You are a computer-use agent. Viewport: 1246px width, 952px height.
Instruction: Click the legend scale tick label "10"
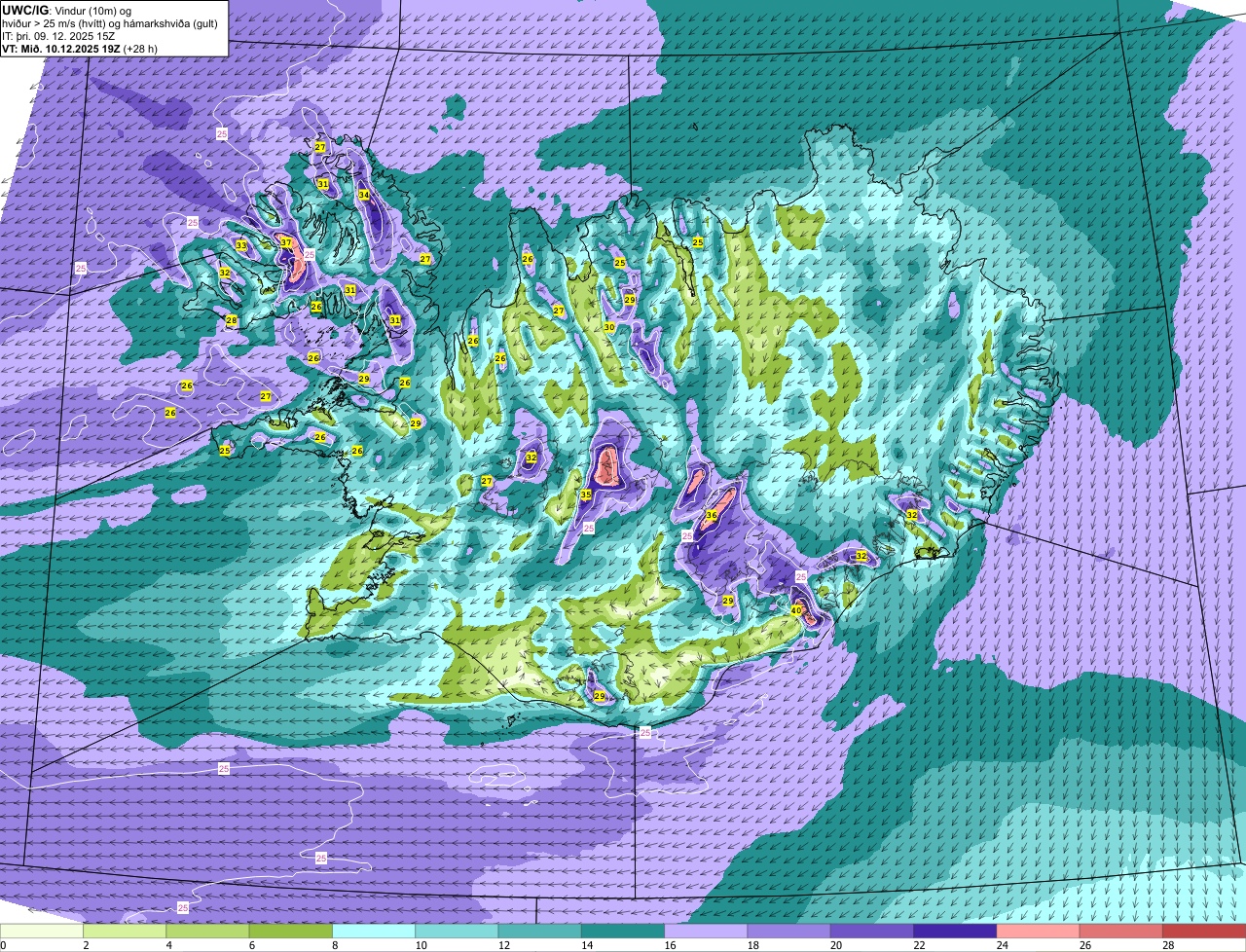420,945
